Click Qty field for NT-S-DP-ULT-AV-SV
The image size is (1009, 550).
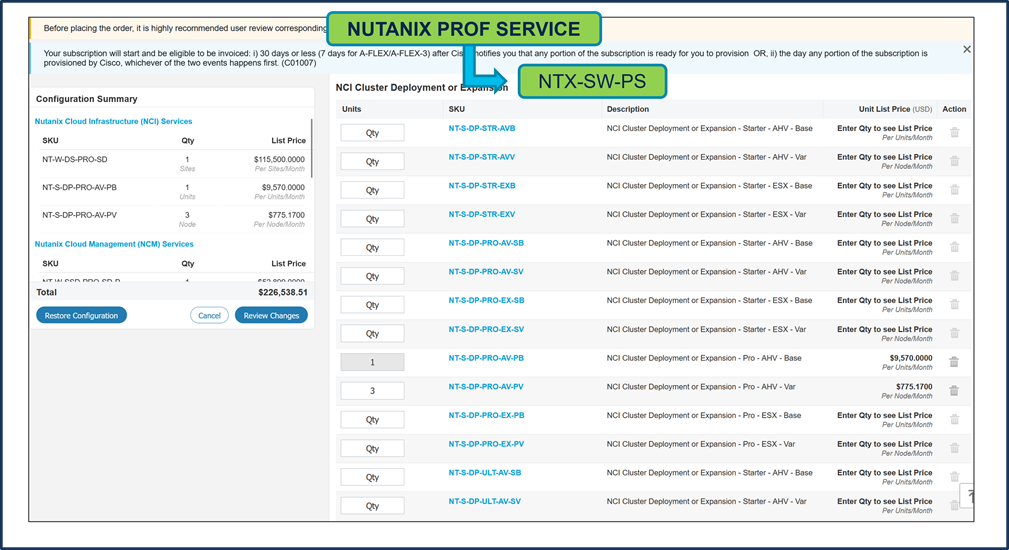click(x=373, y=506)
